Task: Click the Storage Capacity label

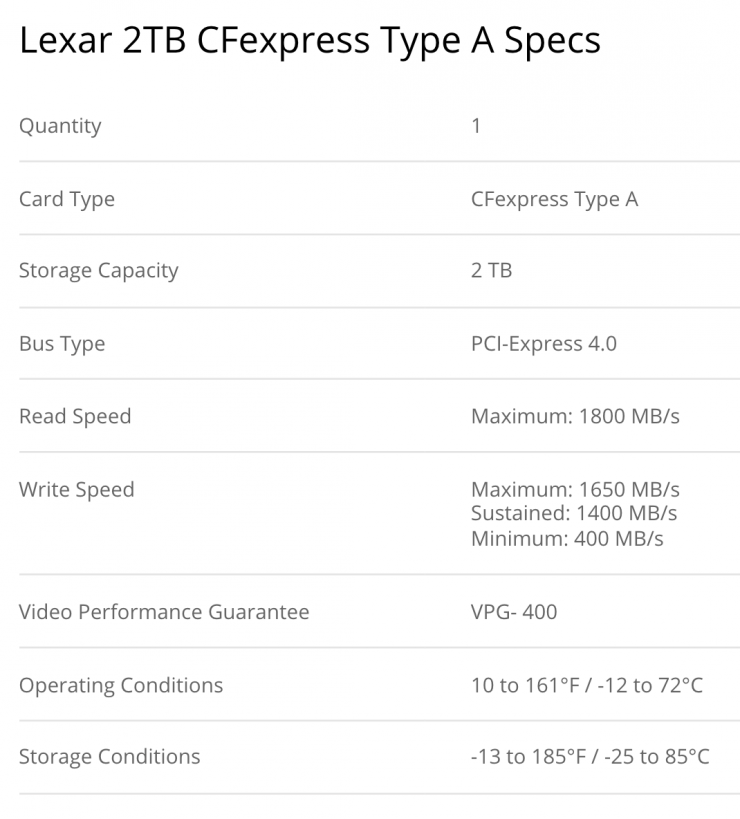Action: 99,271
